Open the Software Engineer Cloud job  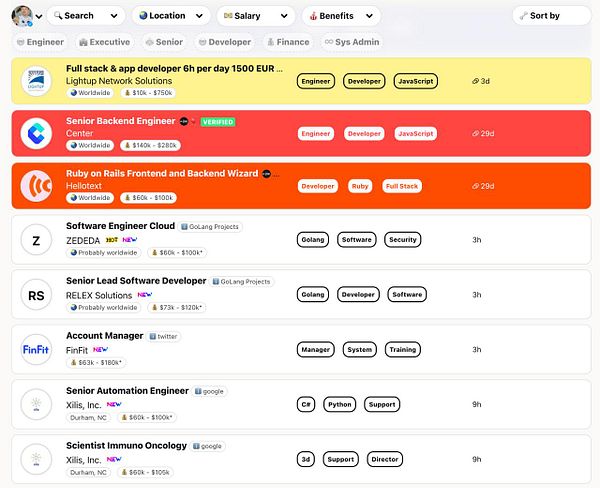pos(121,226)
